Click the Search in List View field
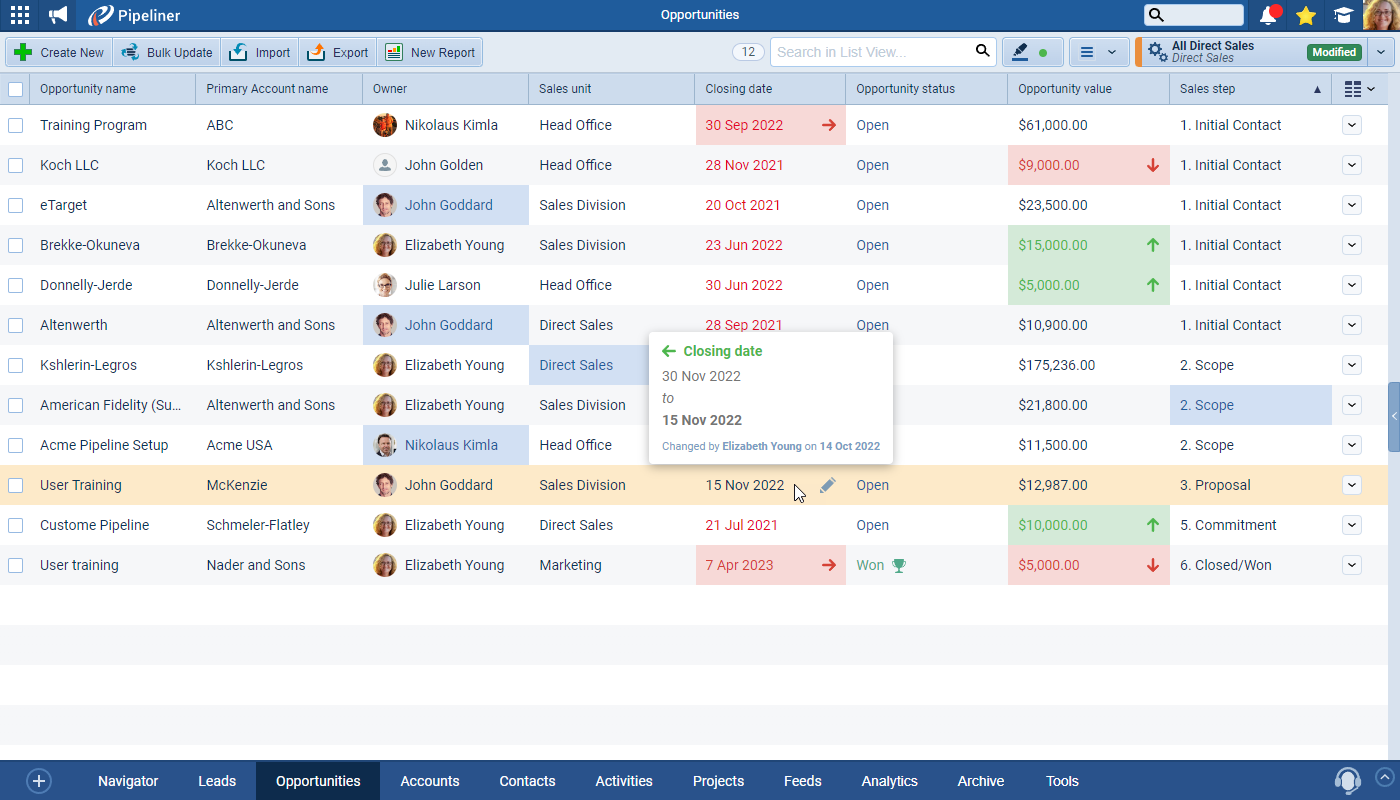Image resolution: width=1400 pixels, height=800 pixels. (870, 52)
